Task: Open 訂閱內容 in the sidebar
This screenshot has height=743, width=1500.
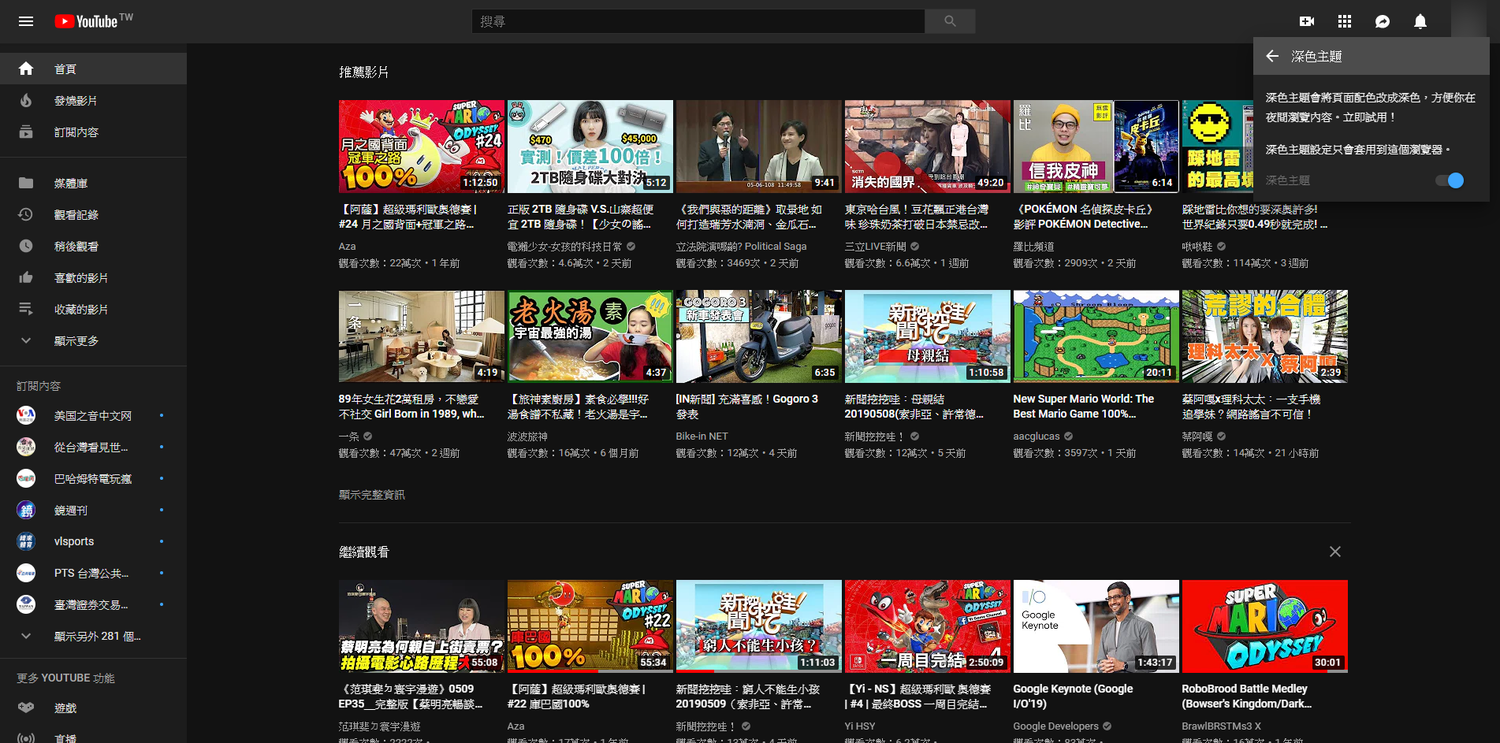Action: pos(93,132)
